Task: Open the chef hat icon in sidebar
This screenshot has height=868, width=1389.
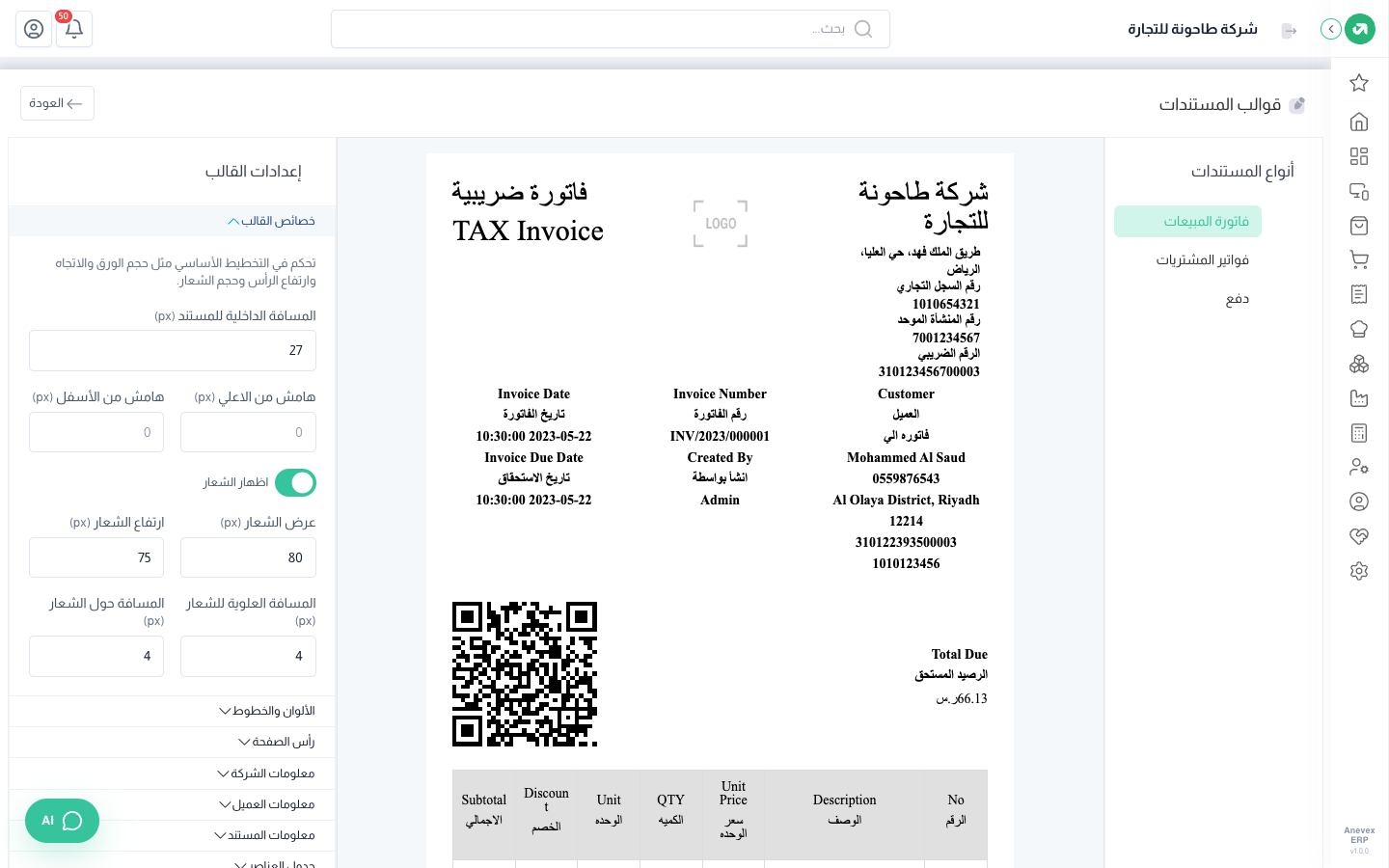Action: click(1359, 329)
